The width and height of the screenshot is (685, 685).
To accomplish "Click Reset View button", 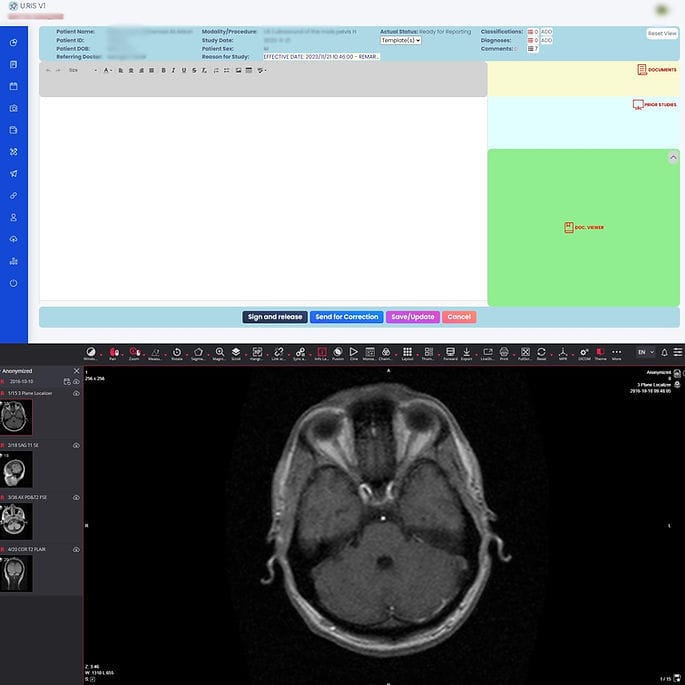I will click(x=662, y=33).
